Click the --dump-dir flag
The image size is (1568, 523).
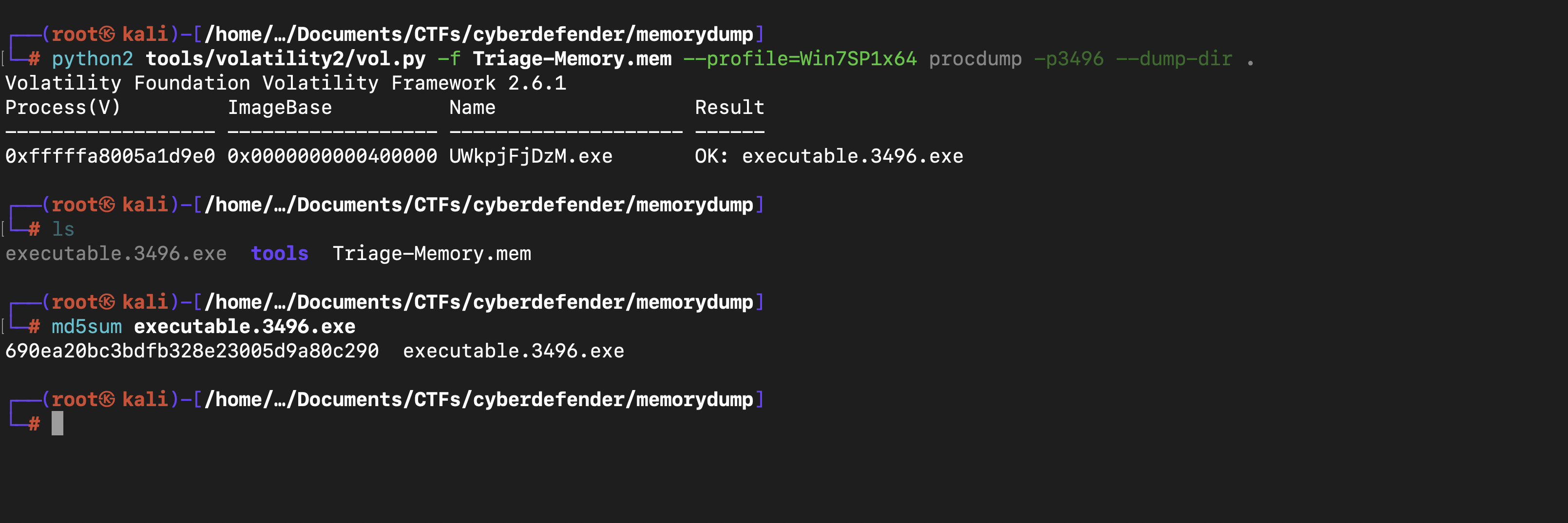pos(1174,59)
